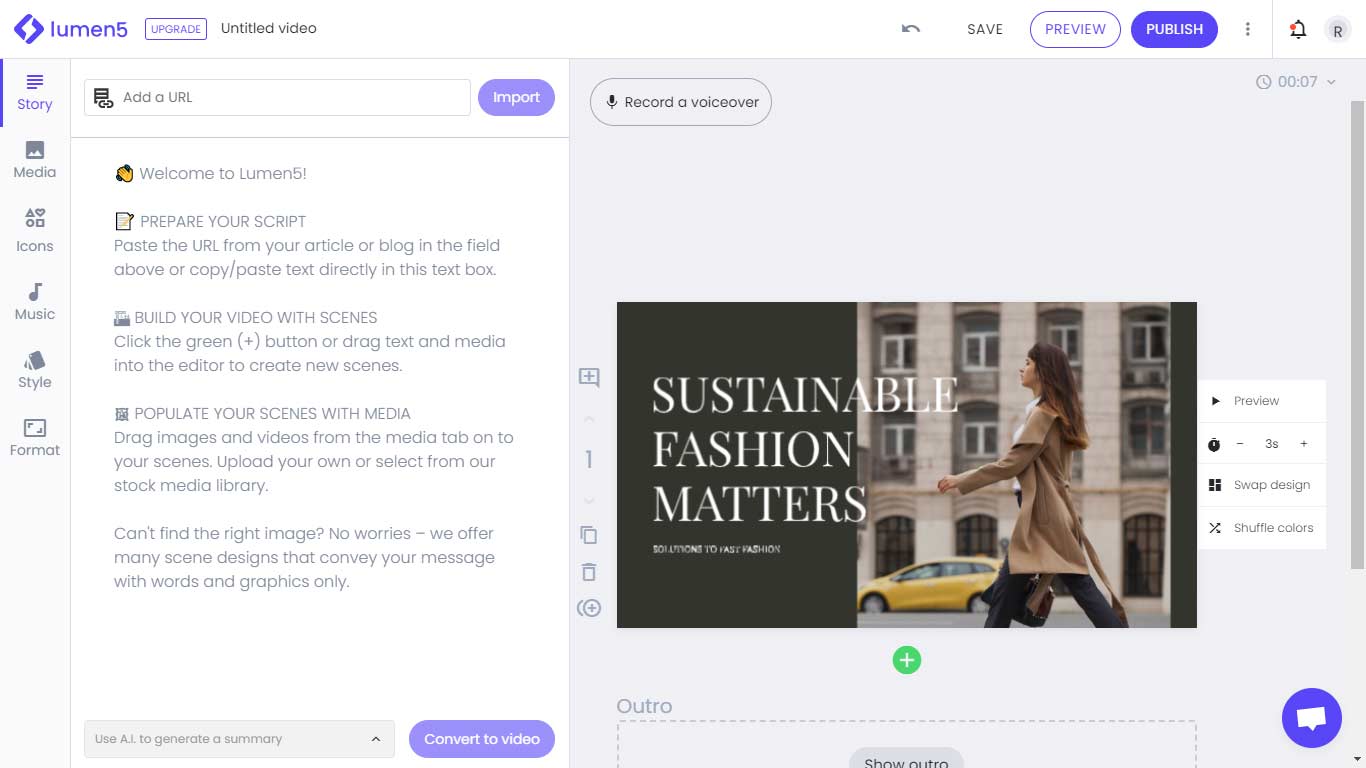This screenshot has width=1366, height=768.
Task: Click Convert to video button
Action: pos(482,739)
